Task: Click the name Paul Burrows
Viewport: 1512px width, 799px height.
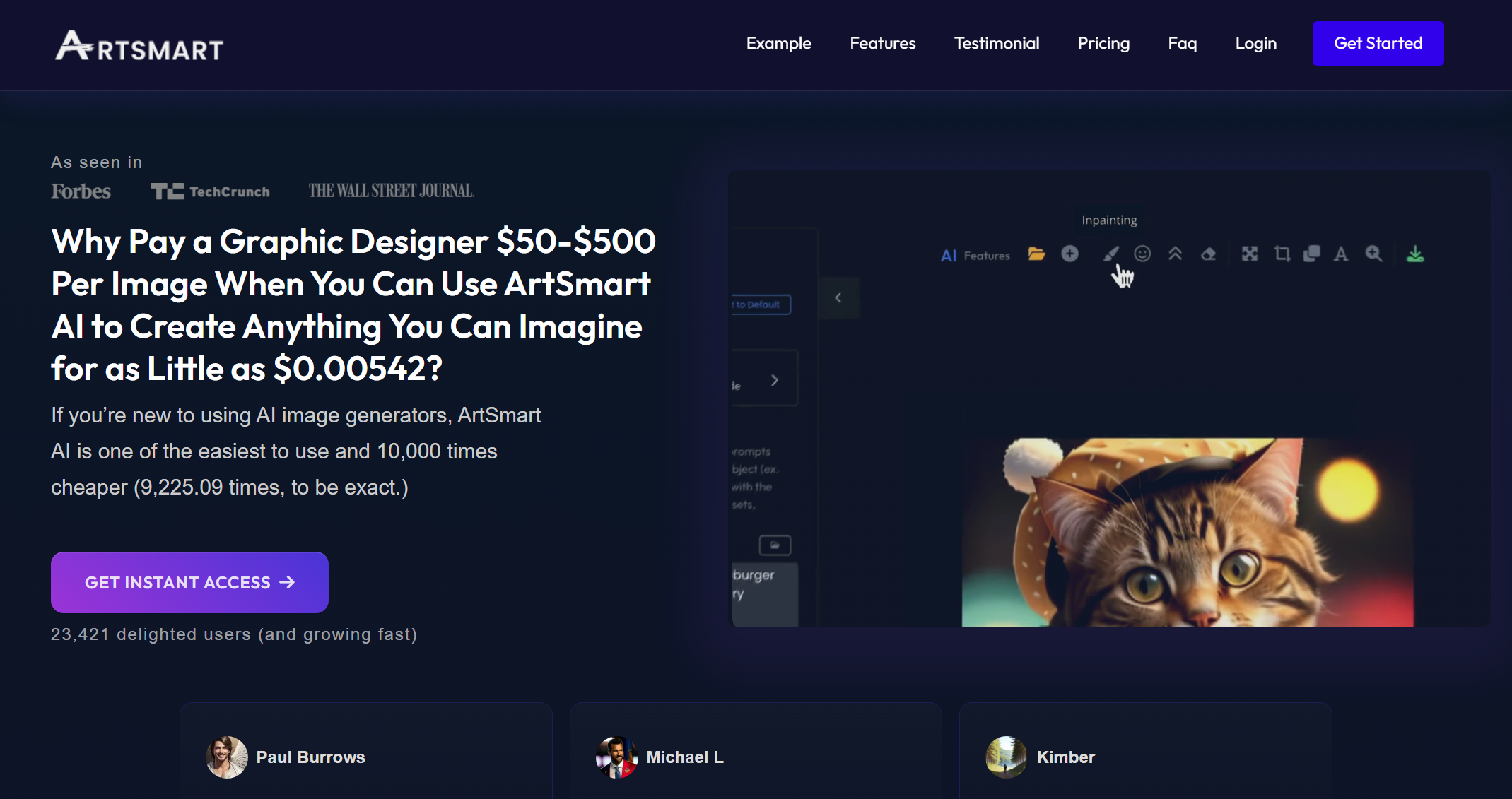Action: click(310, 757)
